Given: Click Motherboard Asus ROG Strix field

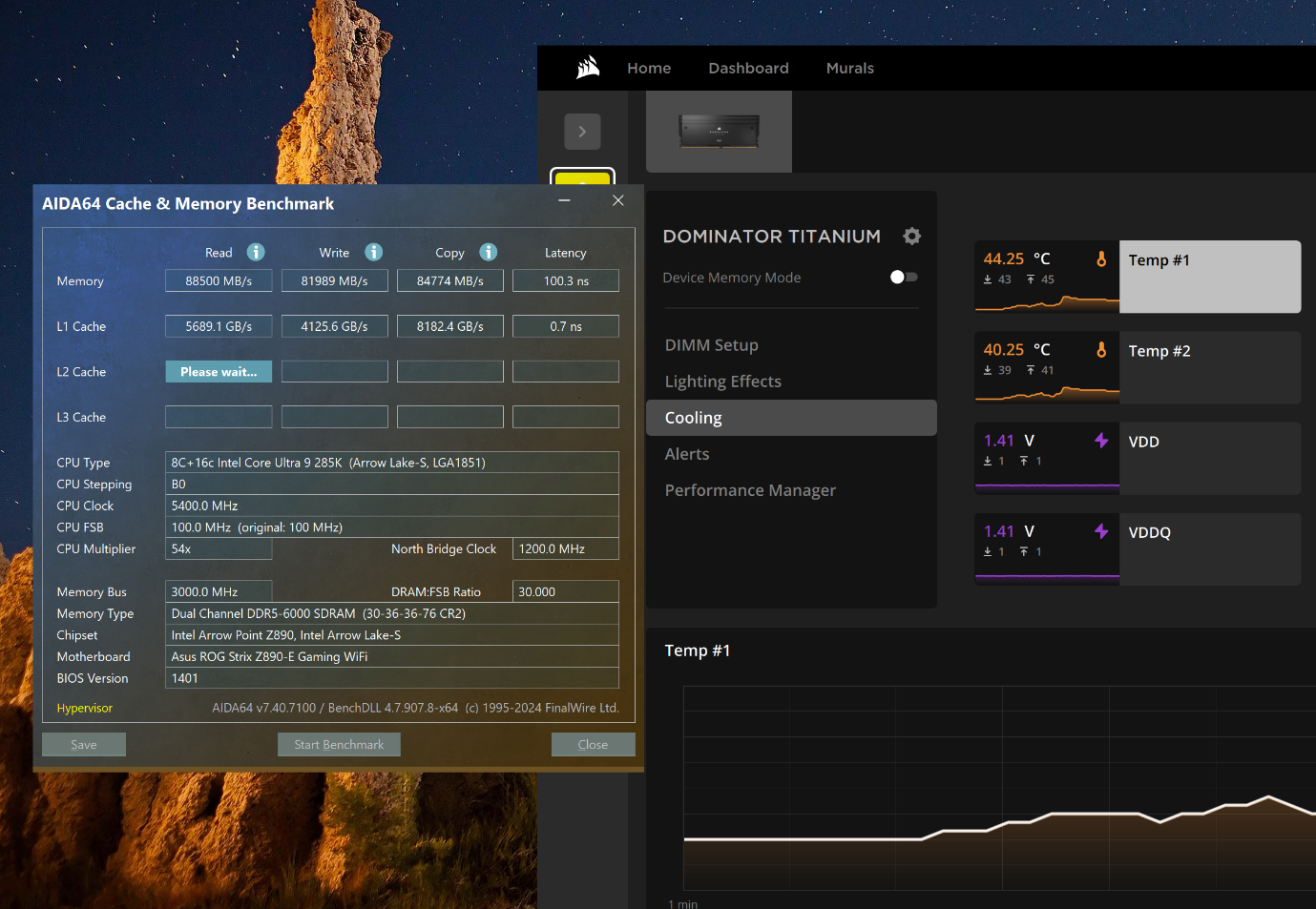Looking at the screenshot, I should [392, 656].
